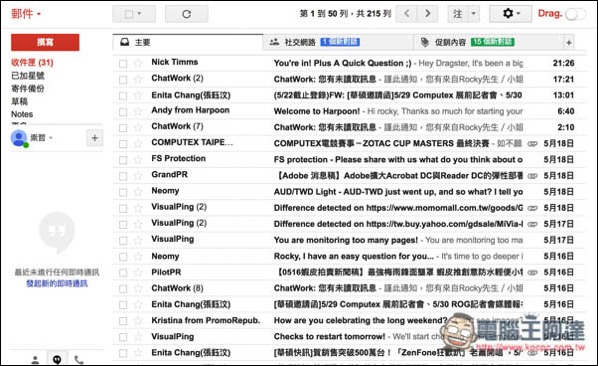Go to the next page of emails

(428, 14)
